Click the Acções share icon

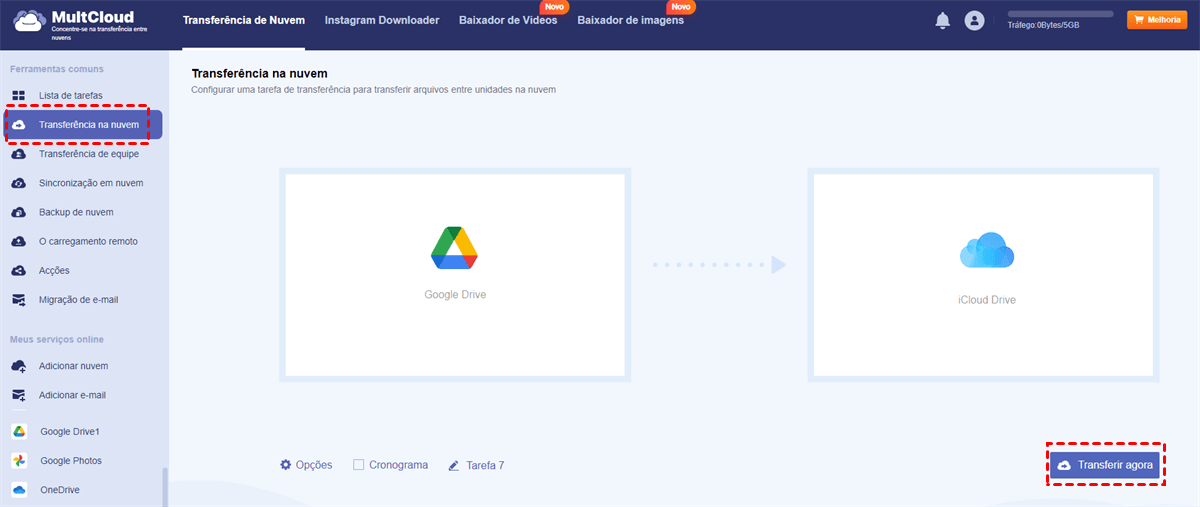18,270
